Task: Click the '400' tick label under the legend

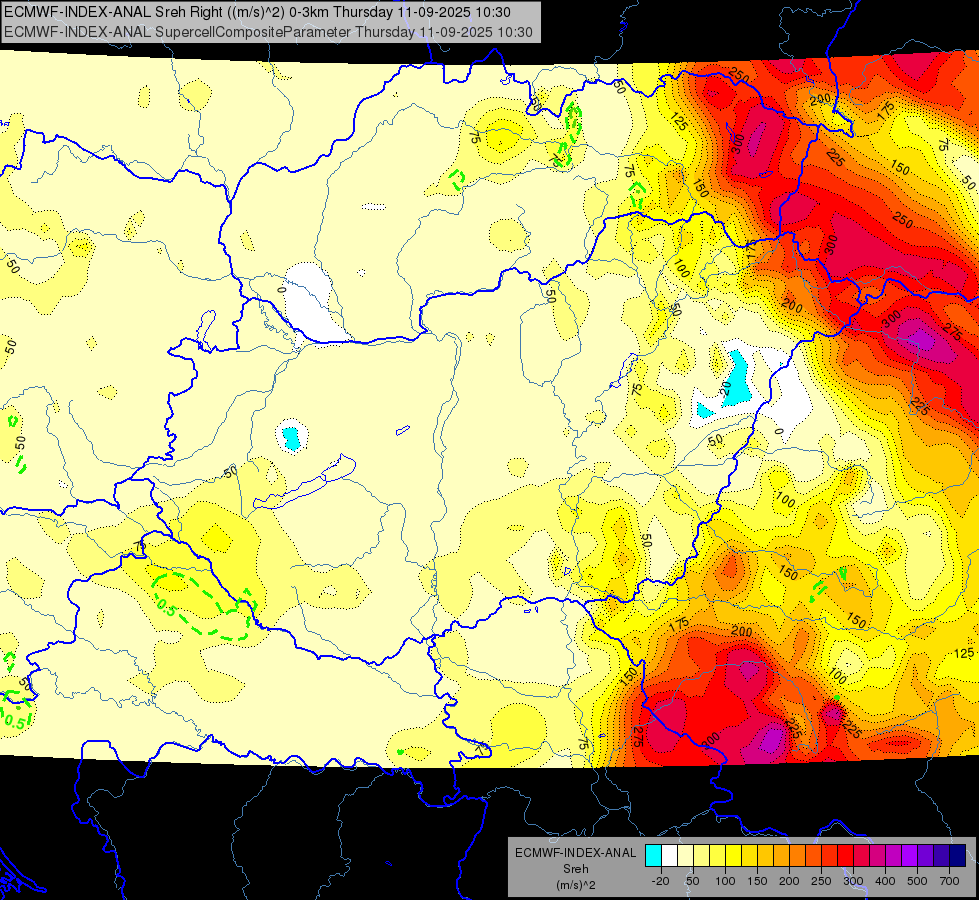Action: point(885,881)
